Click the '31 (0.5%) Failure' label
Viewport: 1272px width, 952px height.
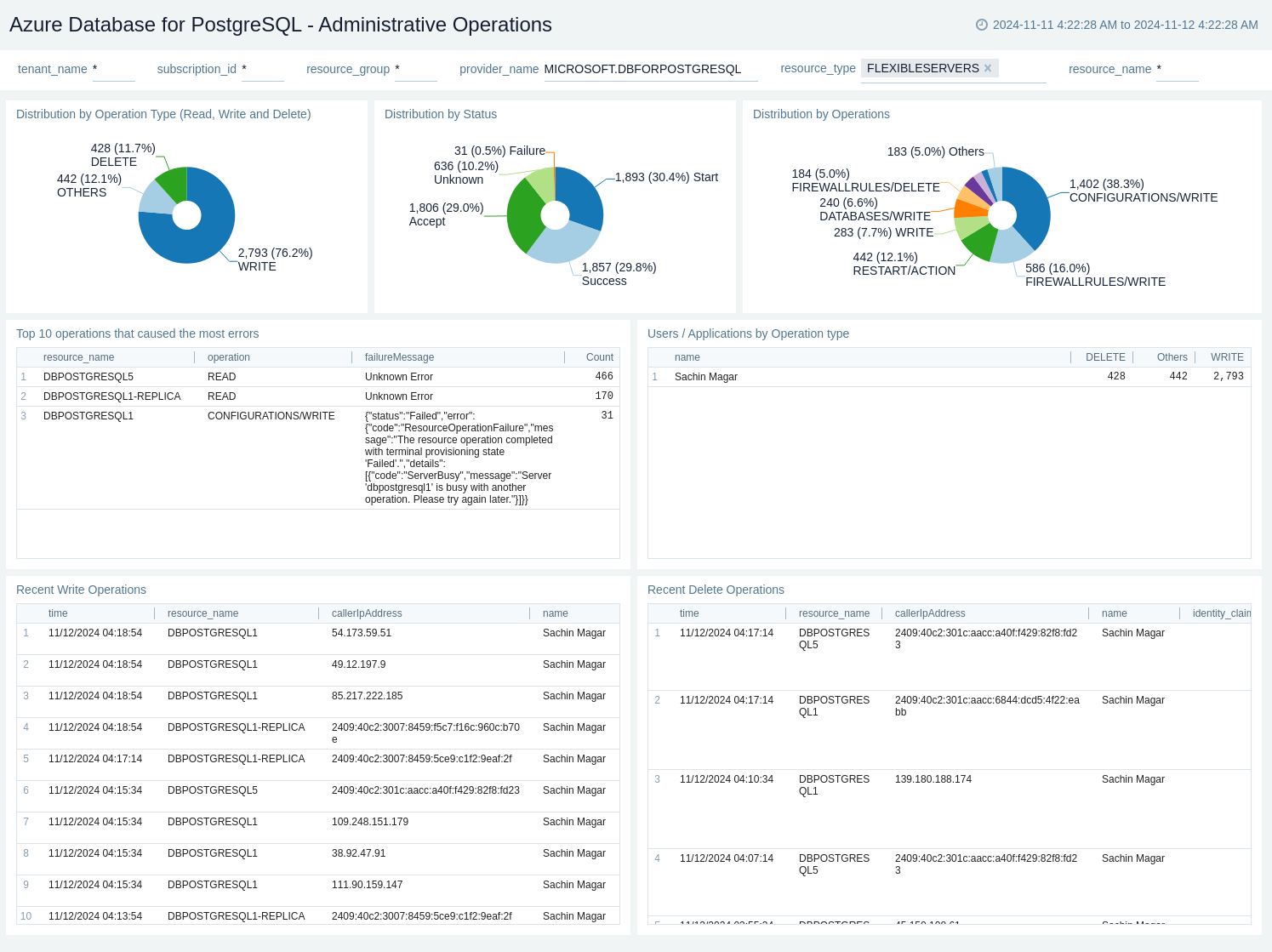[499, 151]
